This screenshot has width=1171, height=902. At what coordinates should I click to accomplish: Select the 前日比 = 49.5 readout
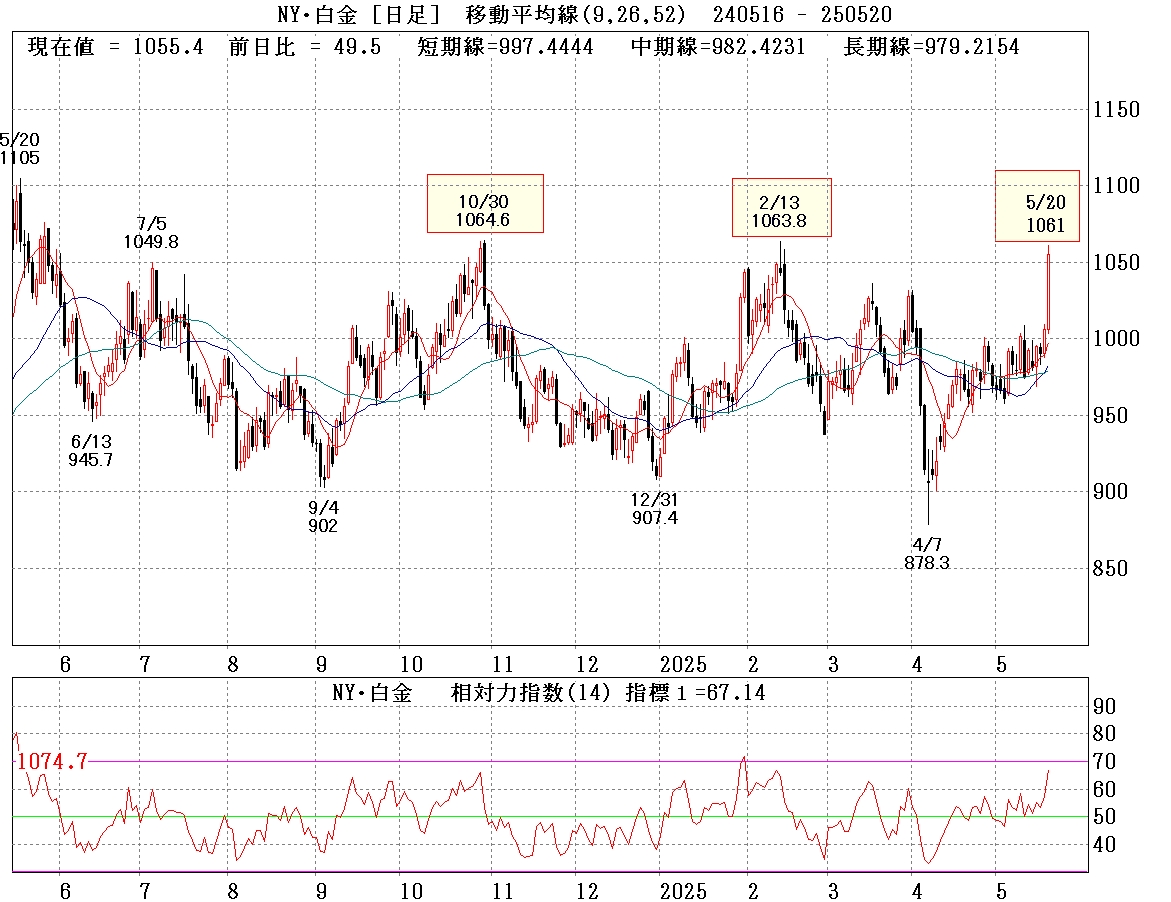click(304, 47)
